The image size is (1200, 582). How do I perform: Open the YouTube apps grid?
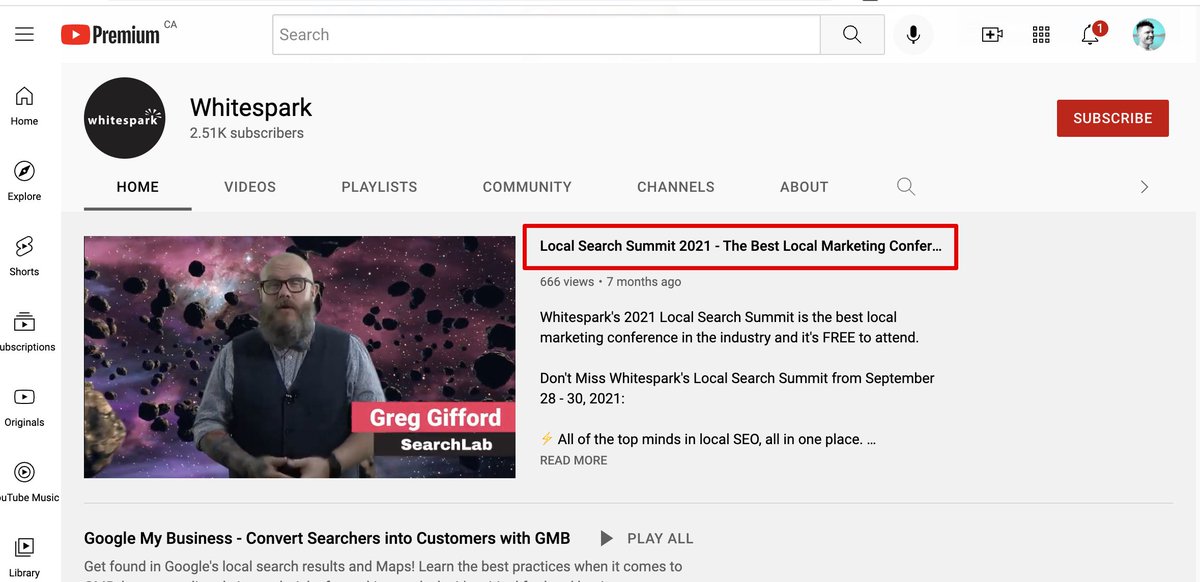1041,35
